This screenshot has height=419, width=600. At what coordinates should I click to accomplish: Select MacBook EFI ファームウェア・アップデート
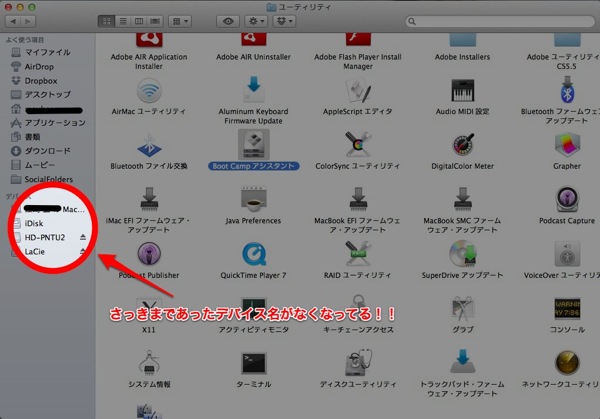coord(358,199)
